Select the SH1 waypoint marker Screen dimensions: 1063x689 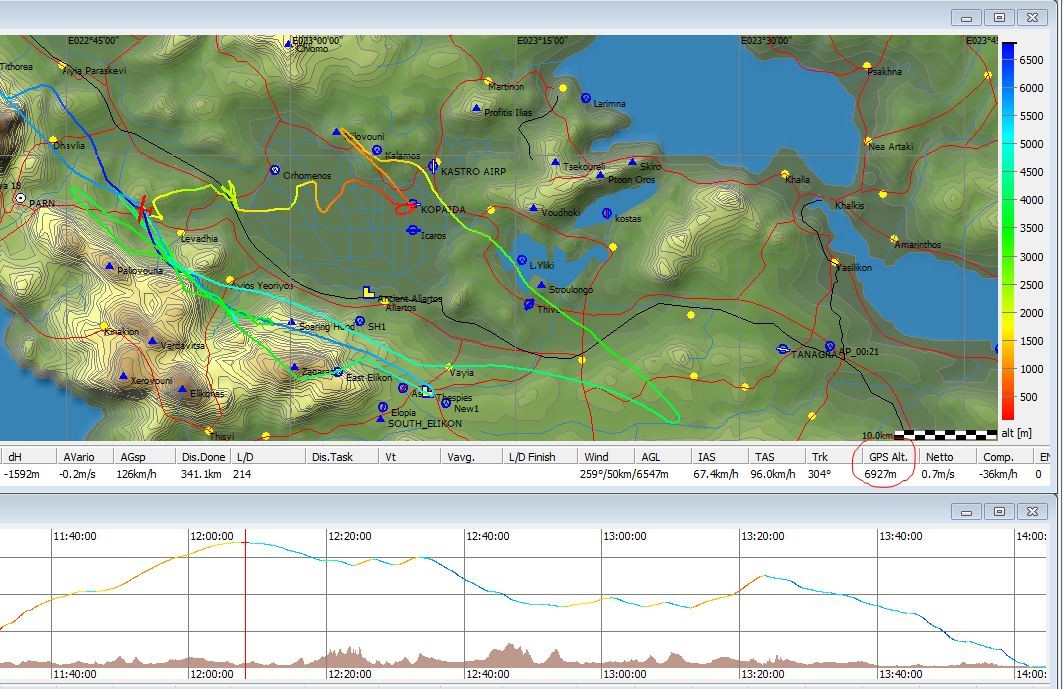click(x=360, y=321)
